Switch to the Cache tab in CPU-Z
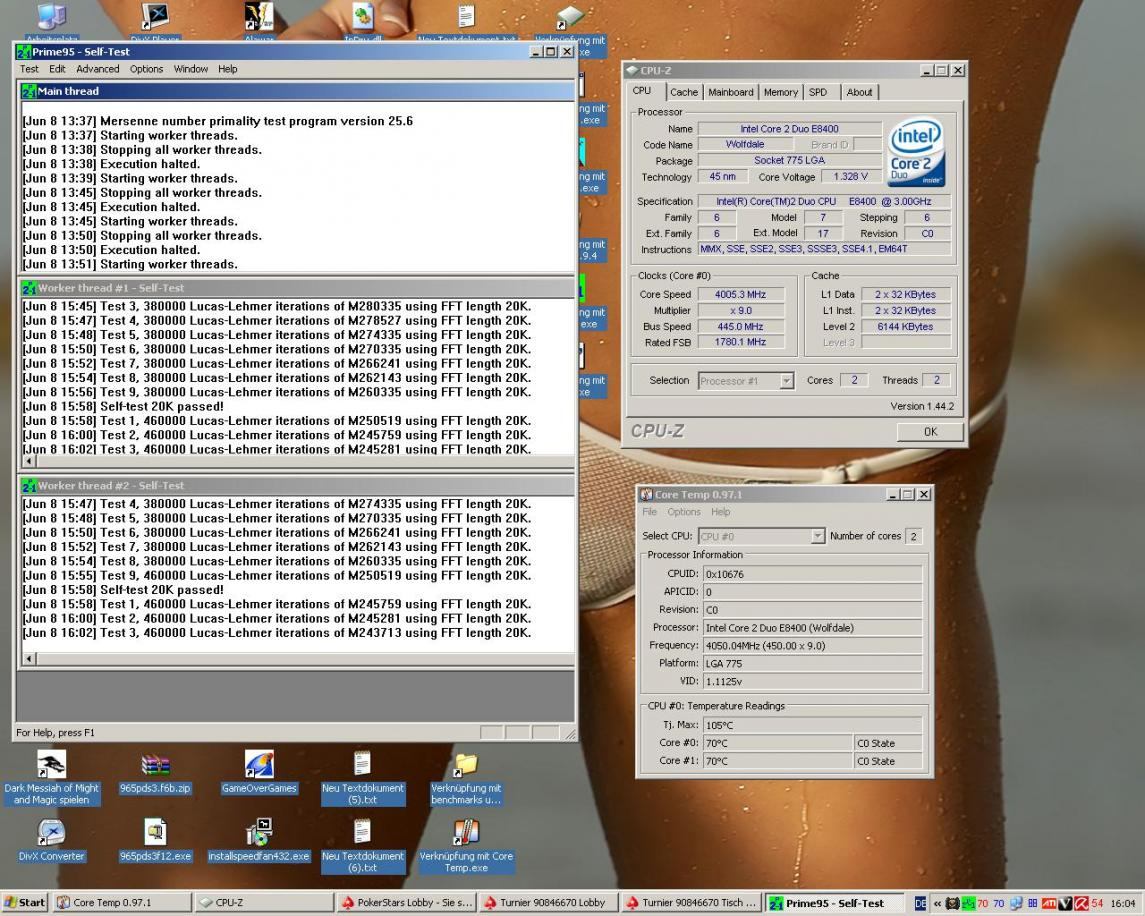This screenshot has height=916, width=1145. click(683, 92)
